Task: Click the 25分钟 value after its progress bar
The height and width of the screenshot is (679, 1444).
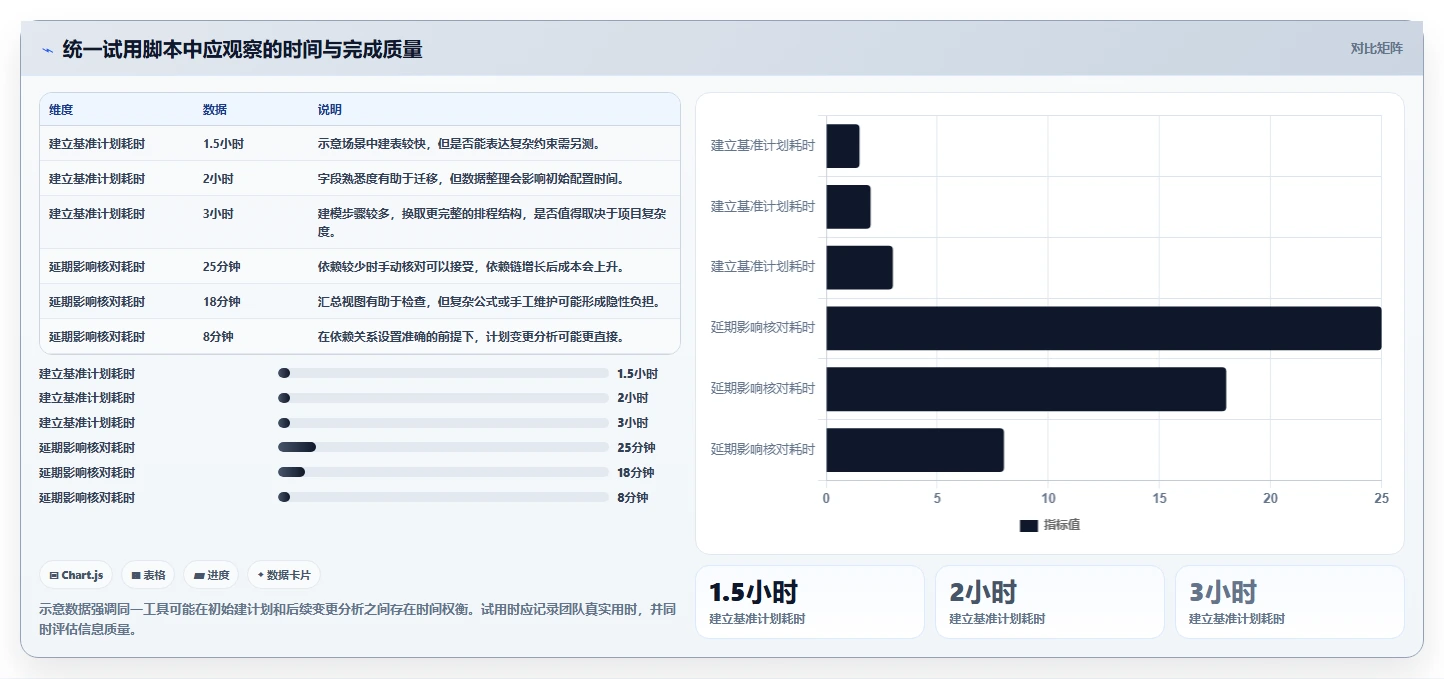Action: pos(636,448)
